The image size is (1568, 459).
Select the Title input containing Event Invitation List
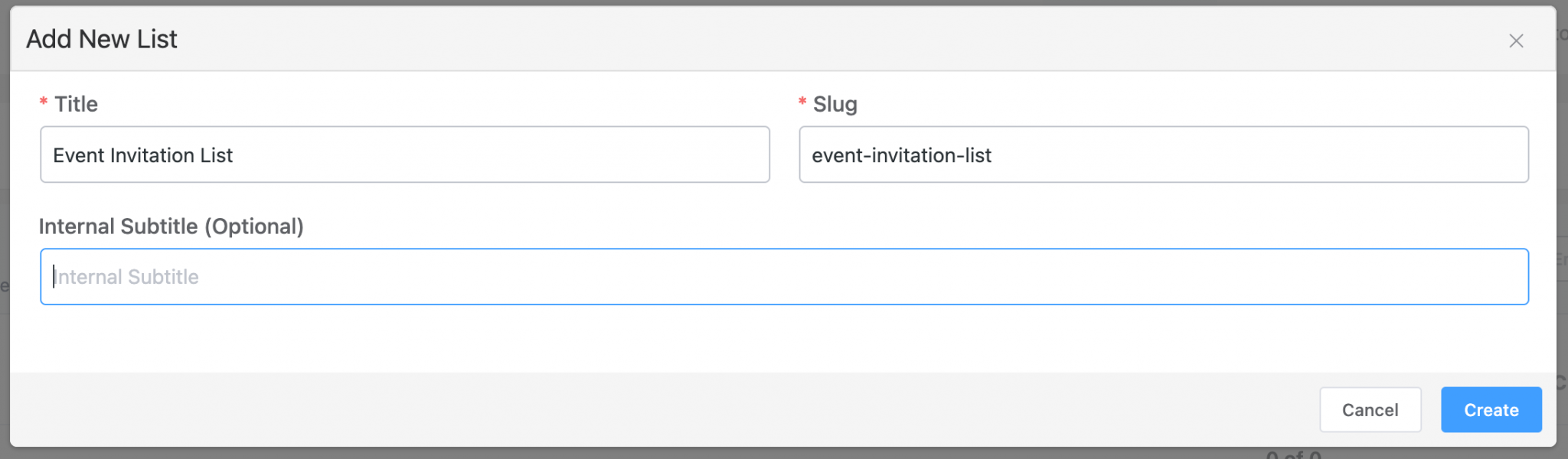tap(404, 155)
